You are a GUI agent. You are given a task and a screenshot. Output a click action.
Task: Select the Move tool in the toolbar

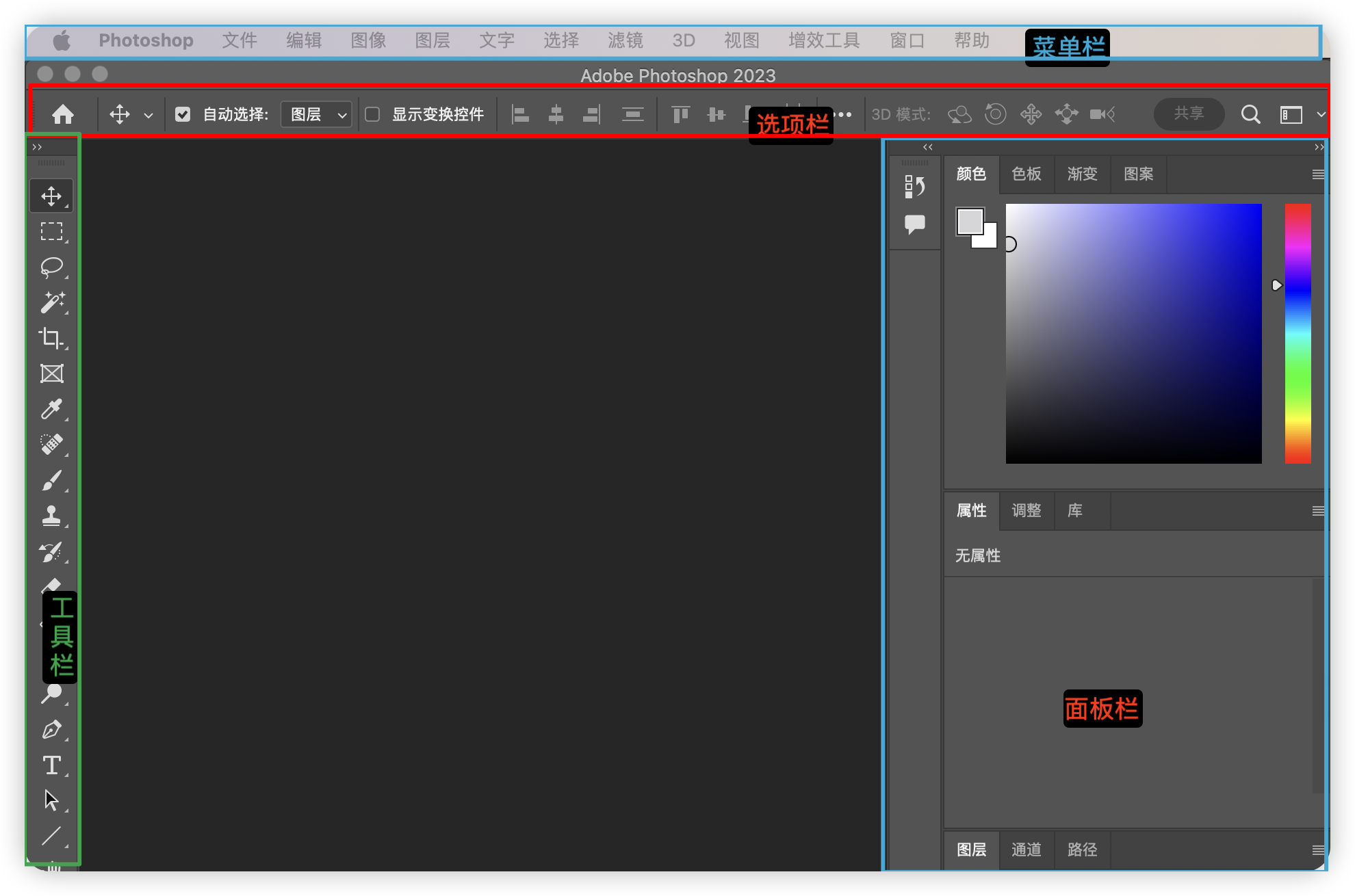51,196
